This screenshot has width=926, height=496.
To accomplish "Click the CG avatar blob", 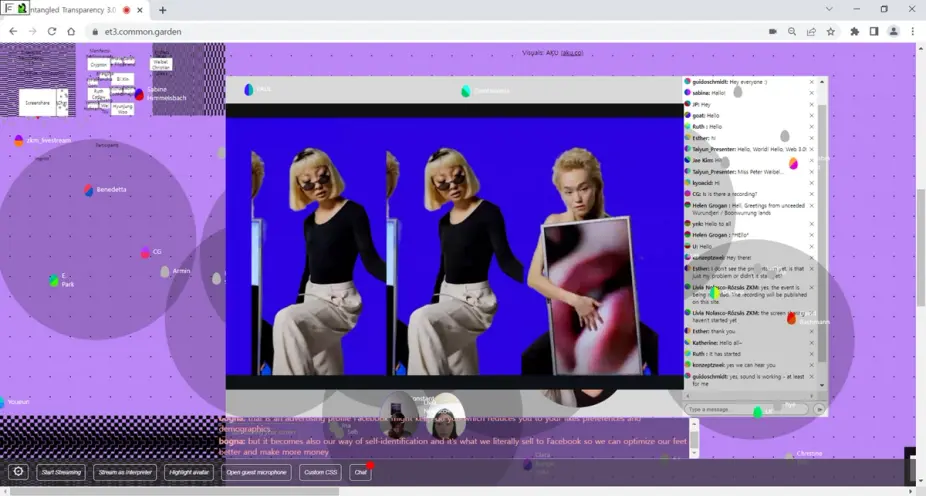I will (x=145, y=253).
